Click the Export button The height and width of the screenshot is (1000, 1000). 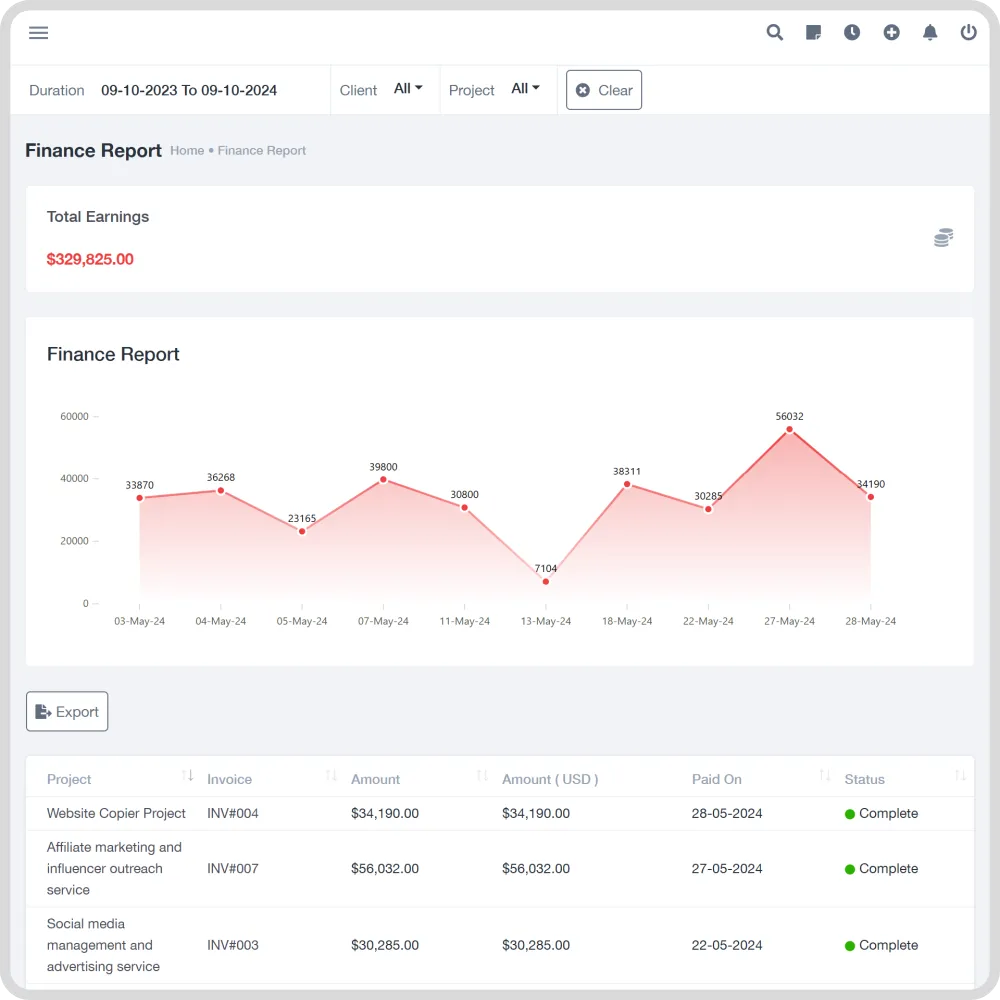point(66,711)
